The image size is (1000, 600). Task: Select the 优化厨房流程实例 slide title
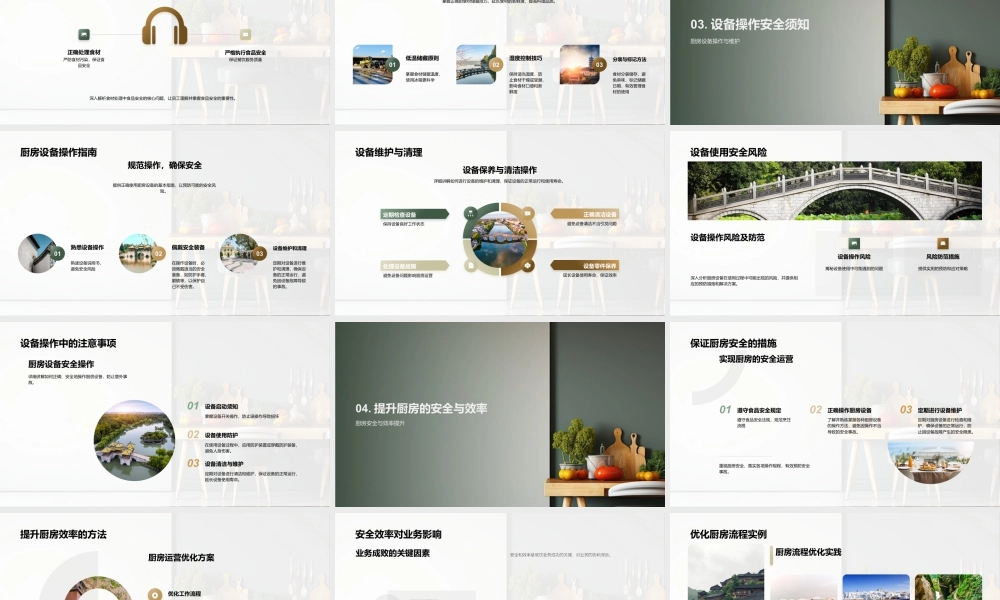[x=728, y=534]
